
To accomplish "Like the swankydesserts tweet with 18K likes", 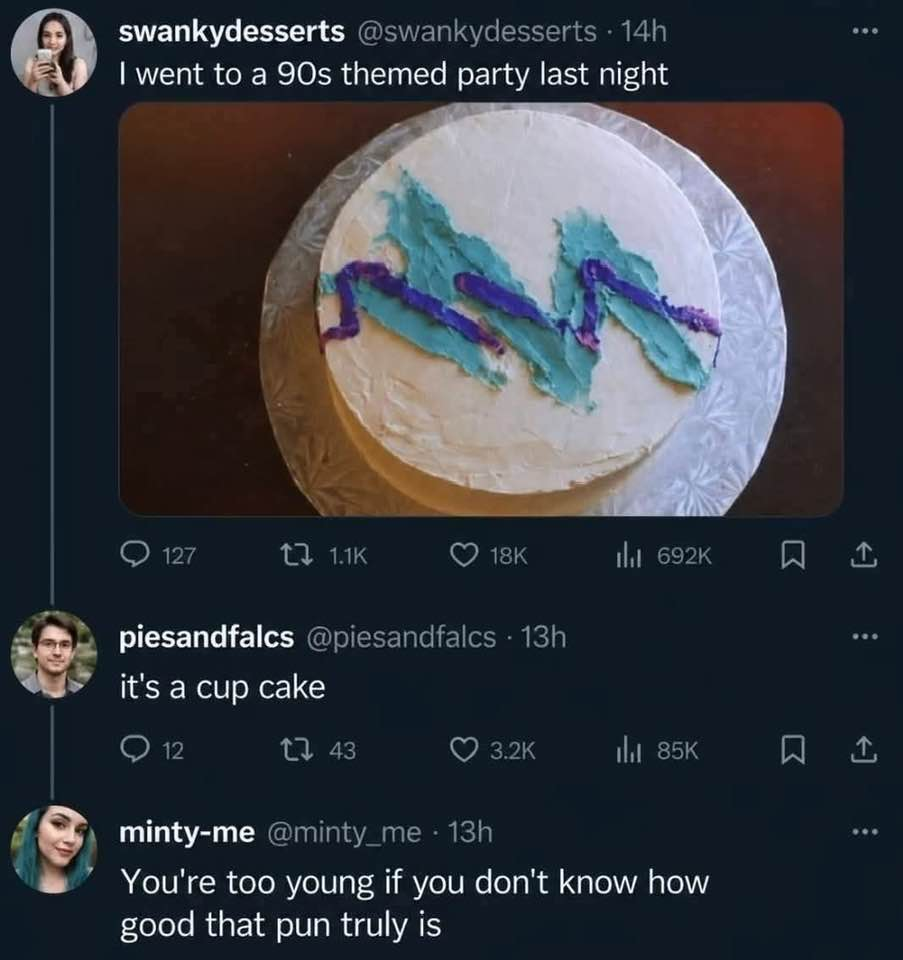I will [488, 555].
